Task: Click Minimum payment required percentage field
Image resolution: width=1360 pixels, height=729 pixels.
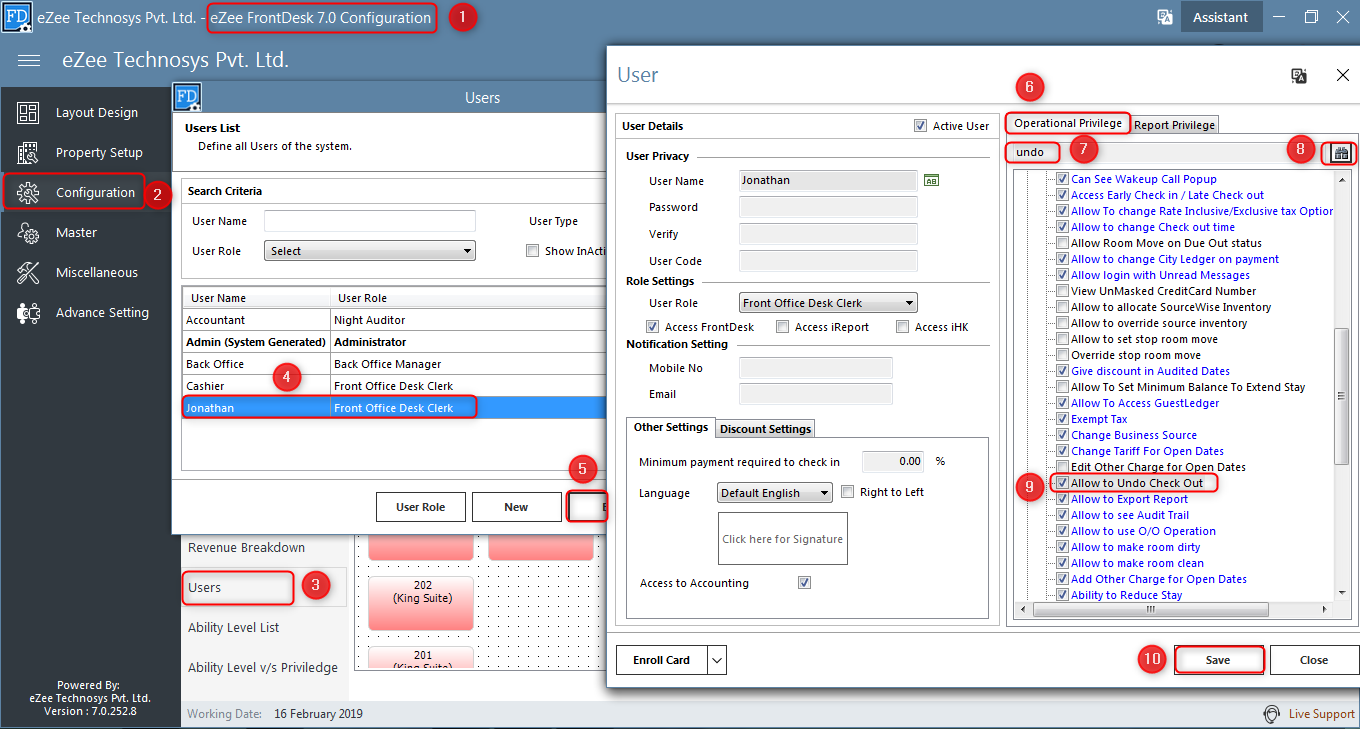Action: pyautogui.click(x=894, y=462)
